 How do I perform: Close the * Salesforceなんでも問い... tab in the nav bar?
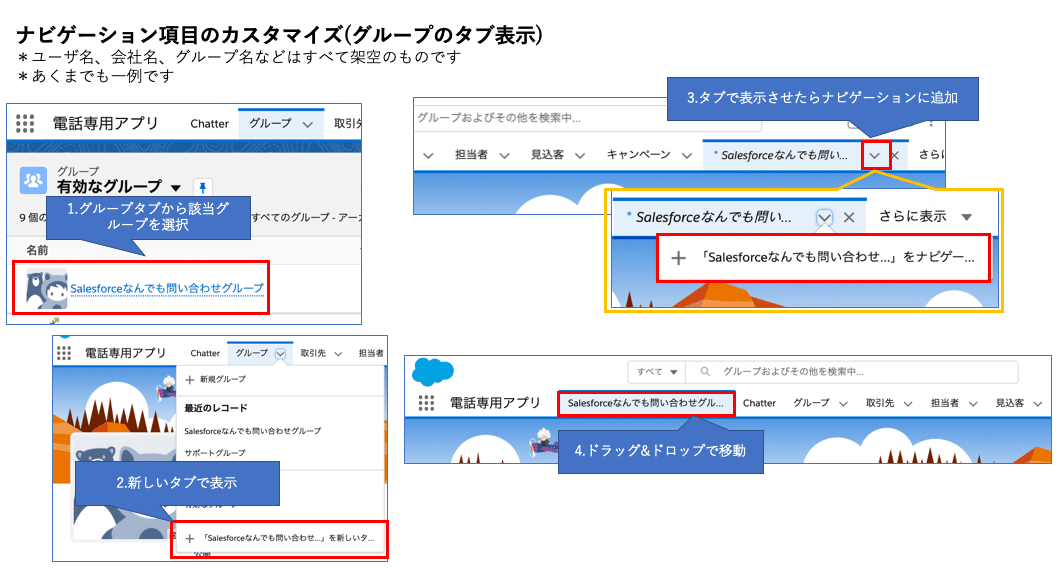[896, 155]
